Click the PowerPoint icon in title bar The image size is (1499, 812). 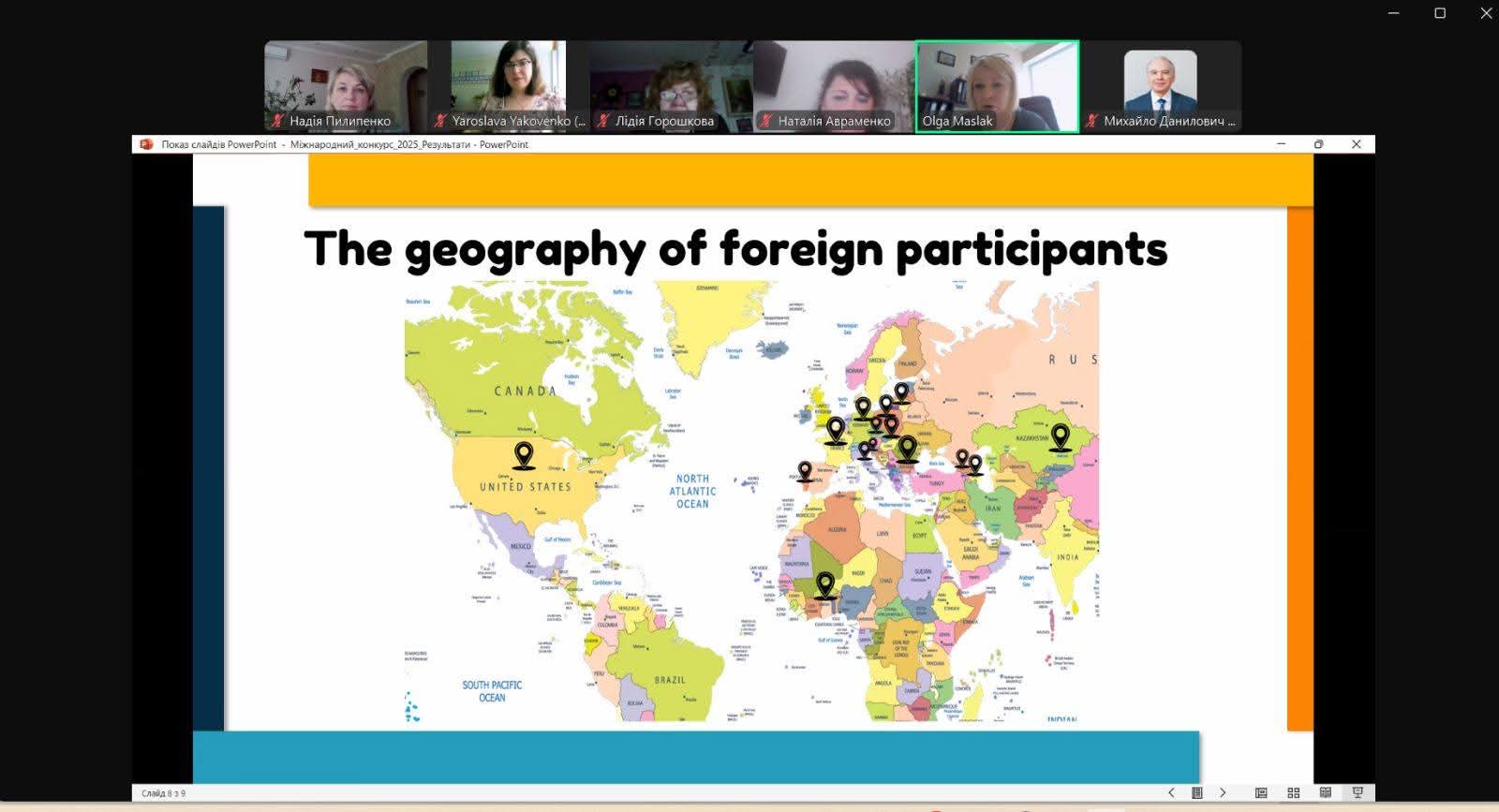[145, 144]
